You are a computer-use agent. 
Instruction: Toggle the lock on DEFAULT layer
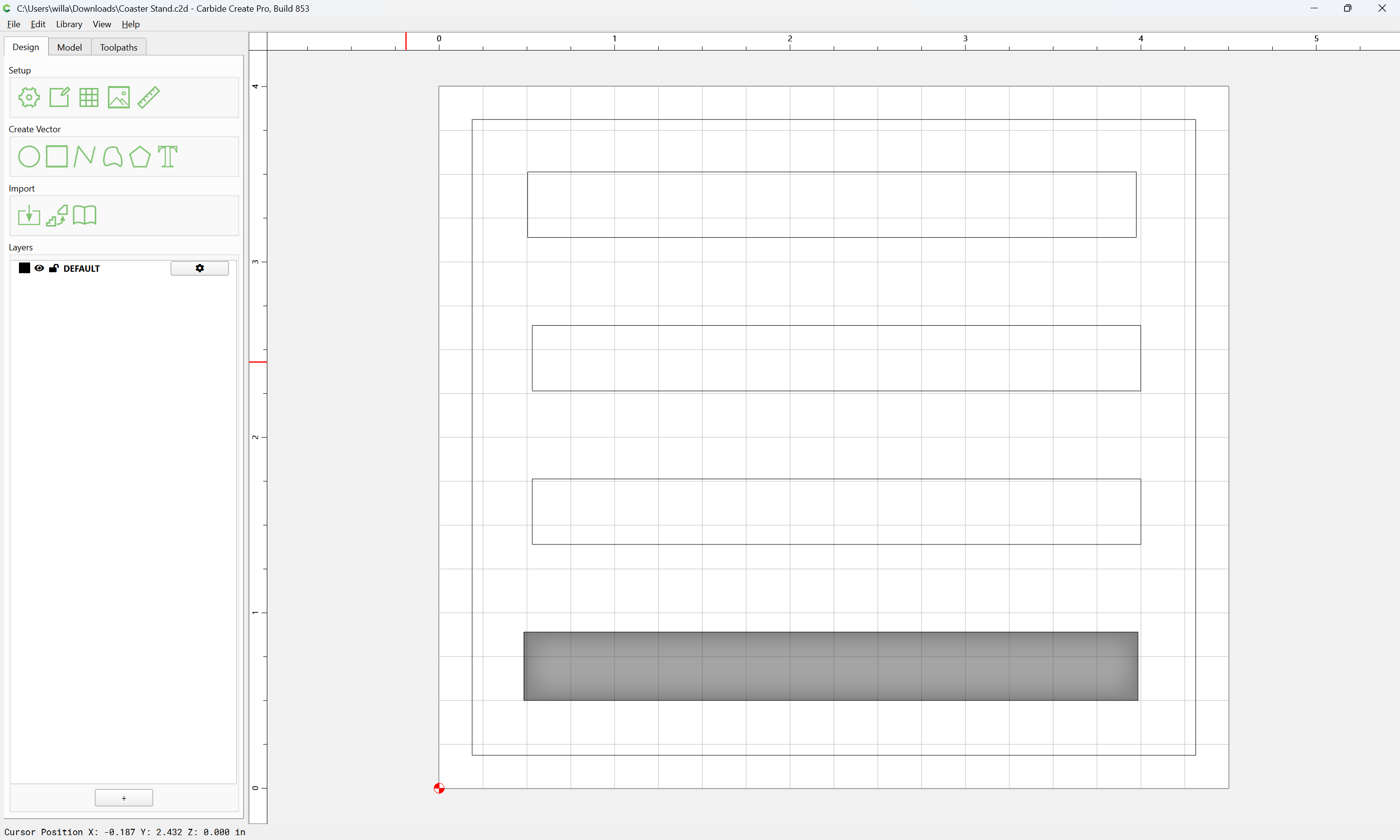tap(54, 268)
